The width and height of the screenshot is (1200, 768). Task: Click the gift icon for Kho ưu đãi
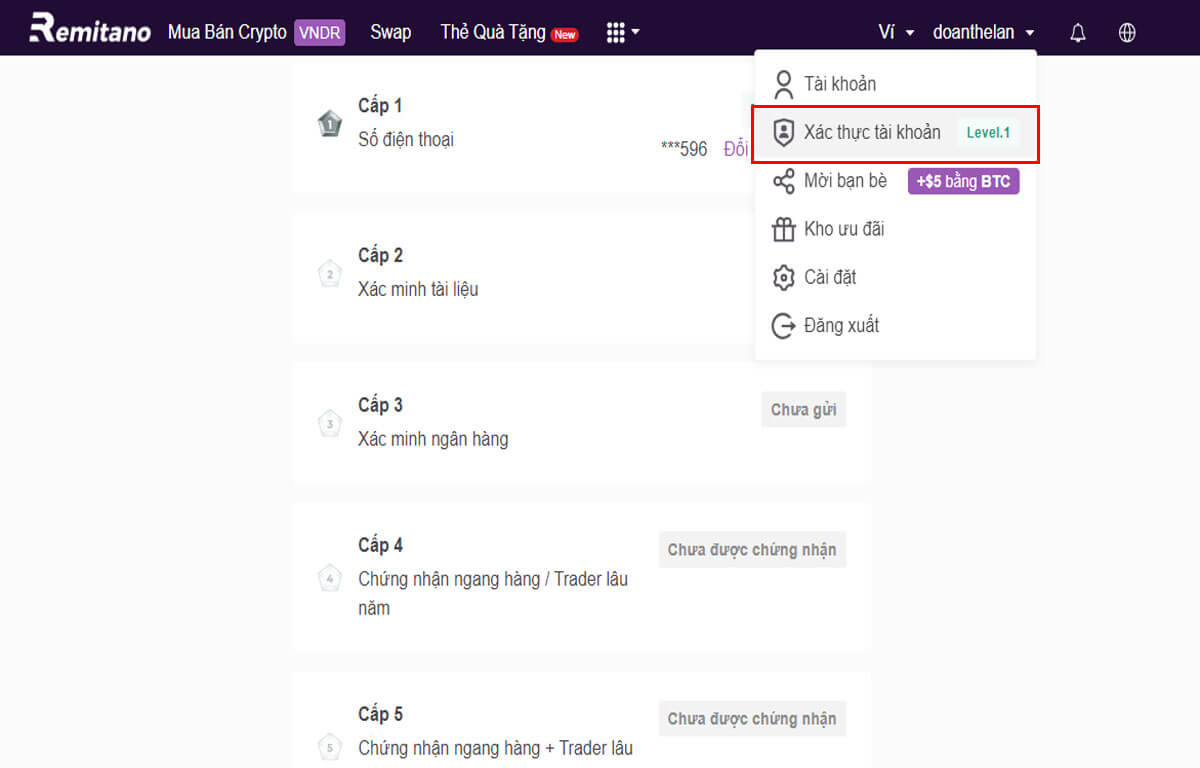click(784, 229)
